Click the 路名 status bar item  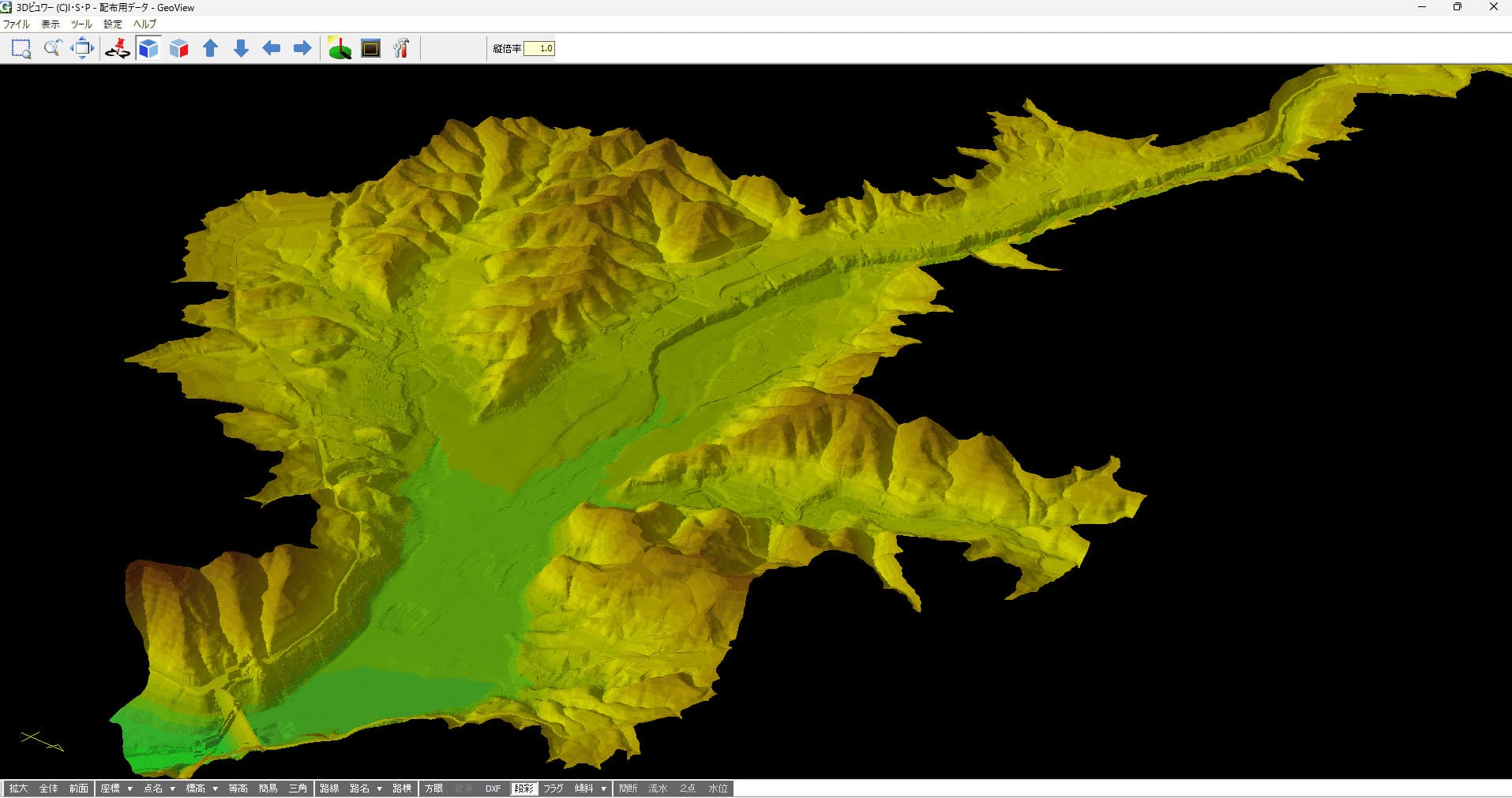pyautogui.click(x=359, y=789)
